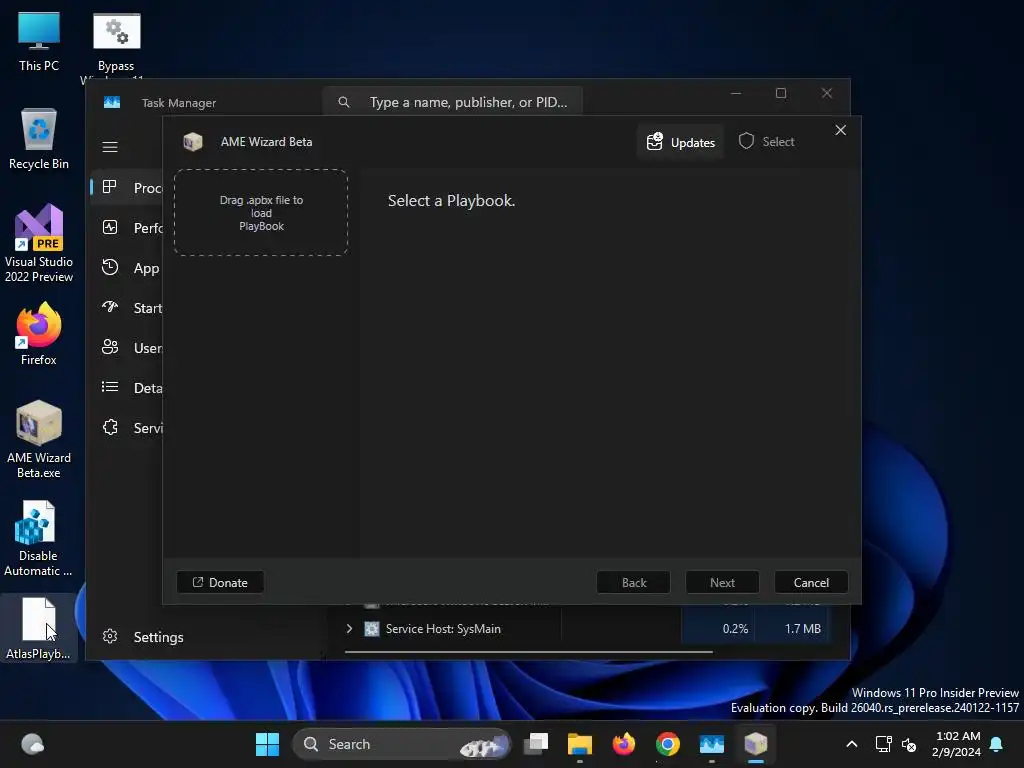The width and height of the screenshot is (1024, 768).
Task: Click the Back button
Action: pyautogui.click(x=633, y=583)
